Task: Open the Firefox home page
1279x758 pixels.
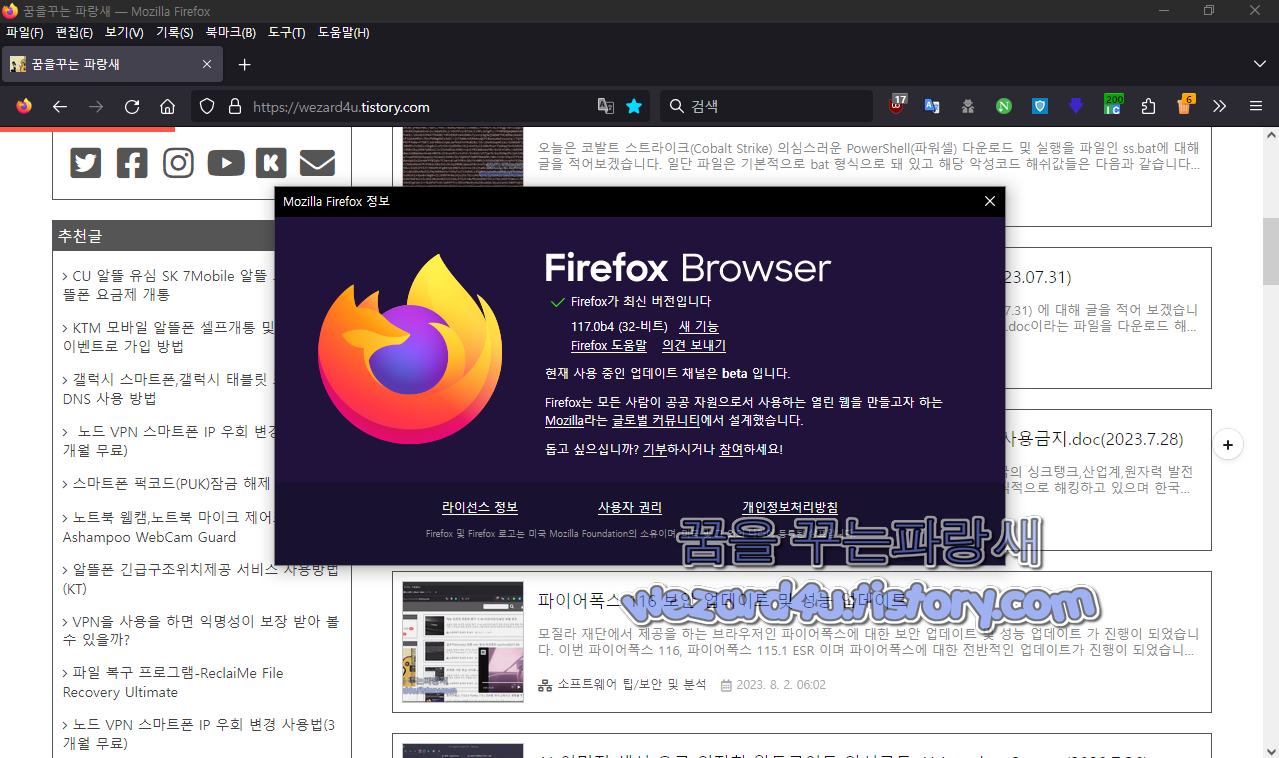Action: (168, 106)
